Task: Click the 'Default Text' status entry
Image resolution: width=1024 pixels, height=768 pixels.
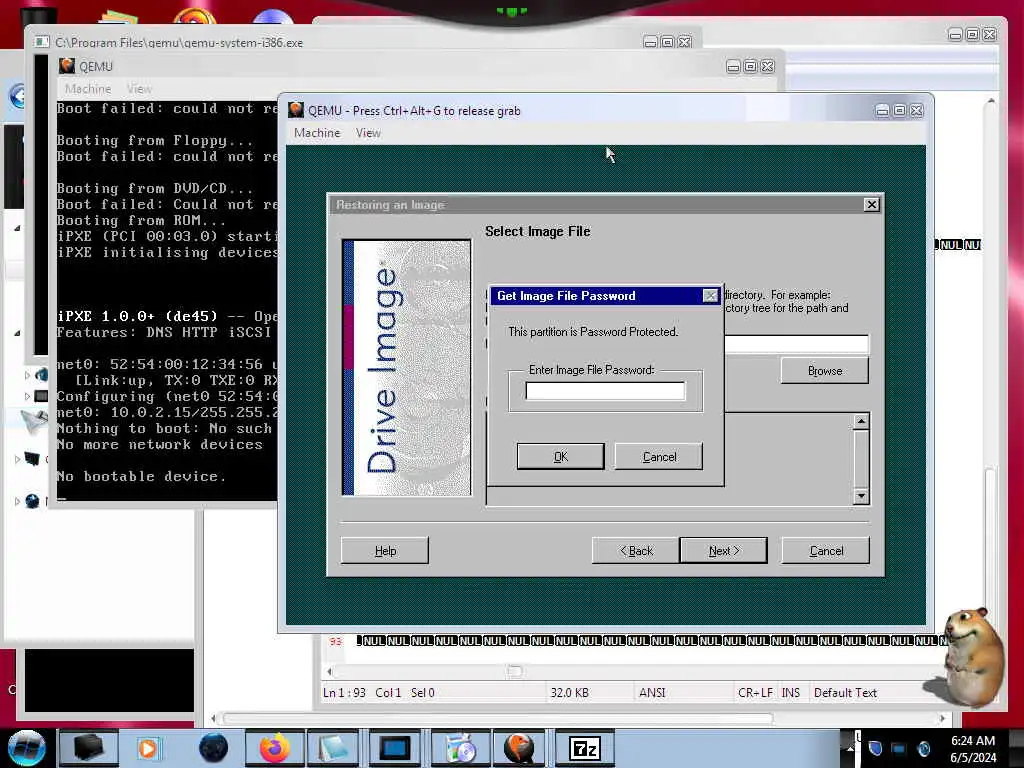Action: [x=845, y=692]
